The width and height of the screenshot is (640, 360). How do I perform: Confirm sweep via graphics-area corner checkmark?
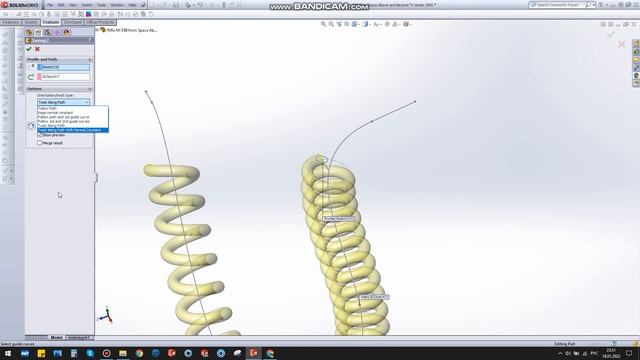(x=611, y=34)
